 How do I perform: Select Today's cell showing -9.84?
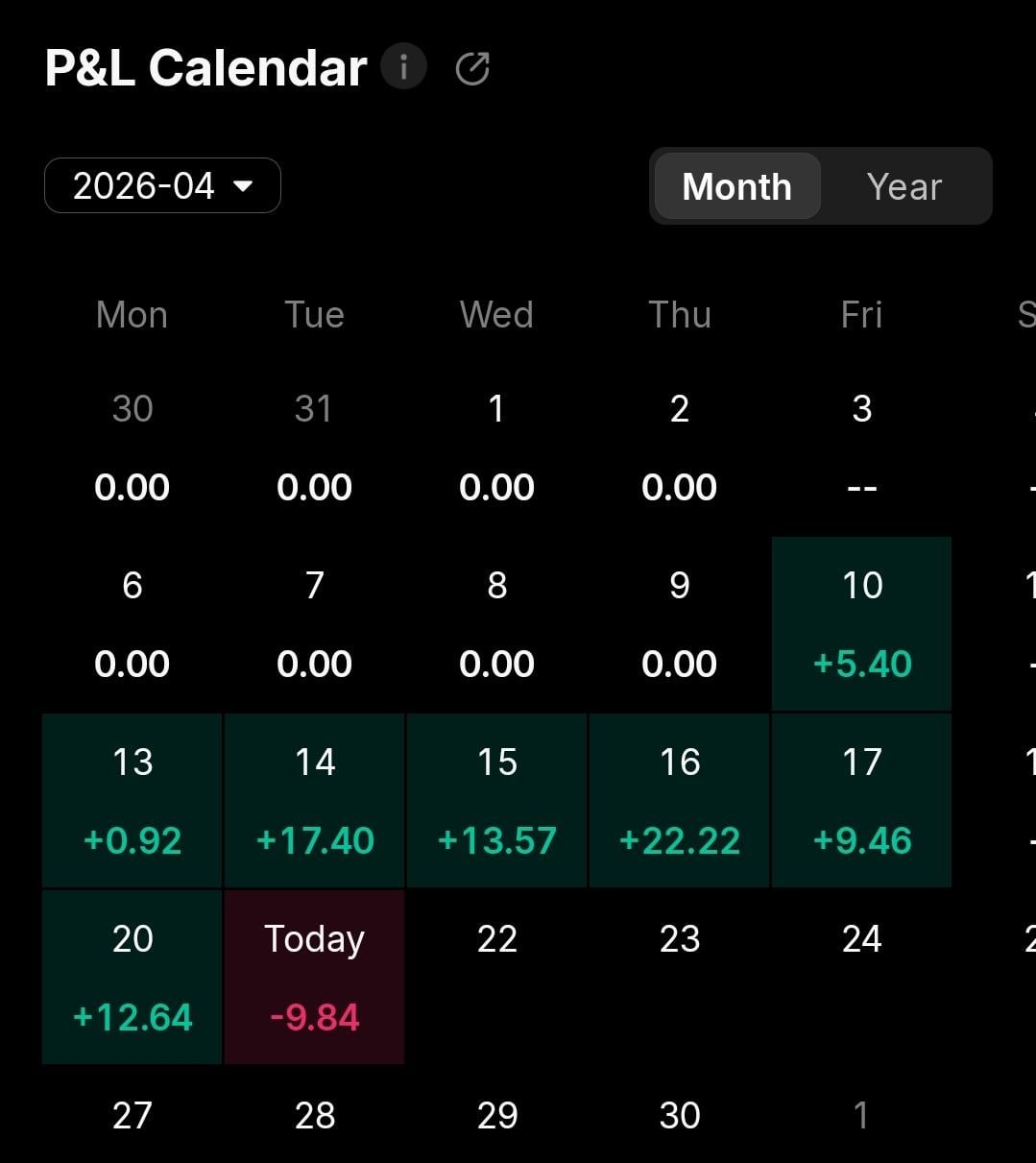(x=314, y=977)
